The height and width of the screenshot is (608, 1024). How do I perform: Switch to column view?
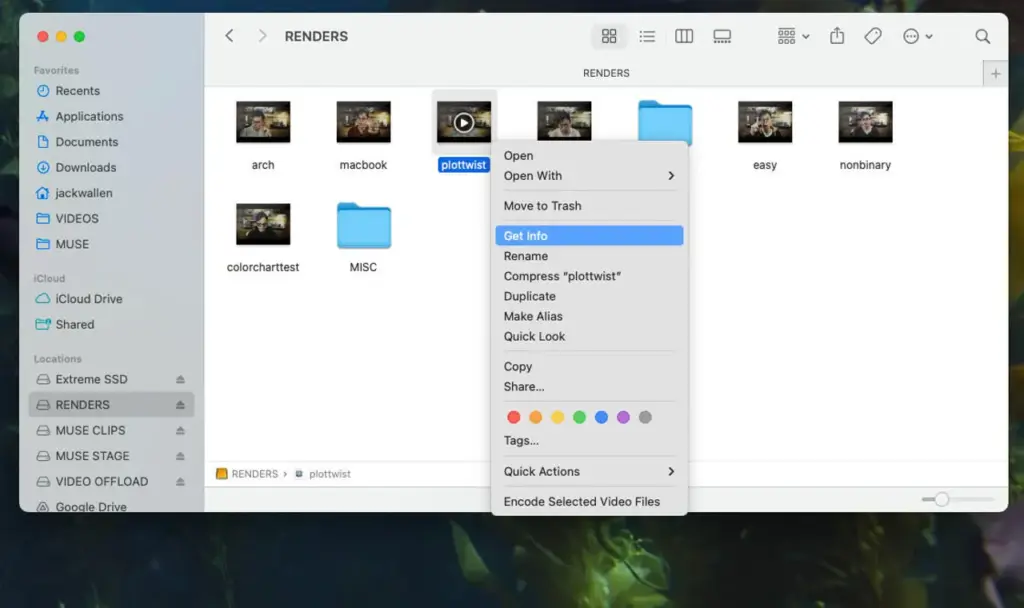[x=684, y=37]
